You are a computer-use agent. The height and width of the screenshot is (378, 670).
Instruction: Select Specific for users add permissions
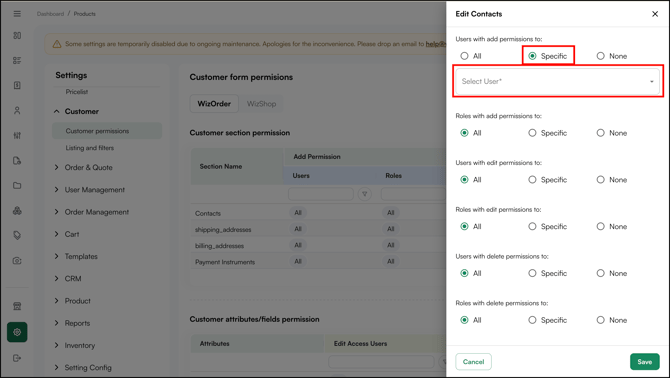tap(532, 56)
